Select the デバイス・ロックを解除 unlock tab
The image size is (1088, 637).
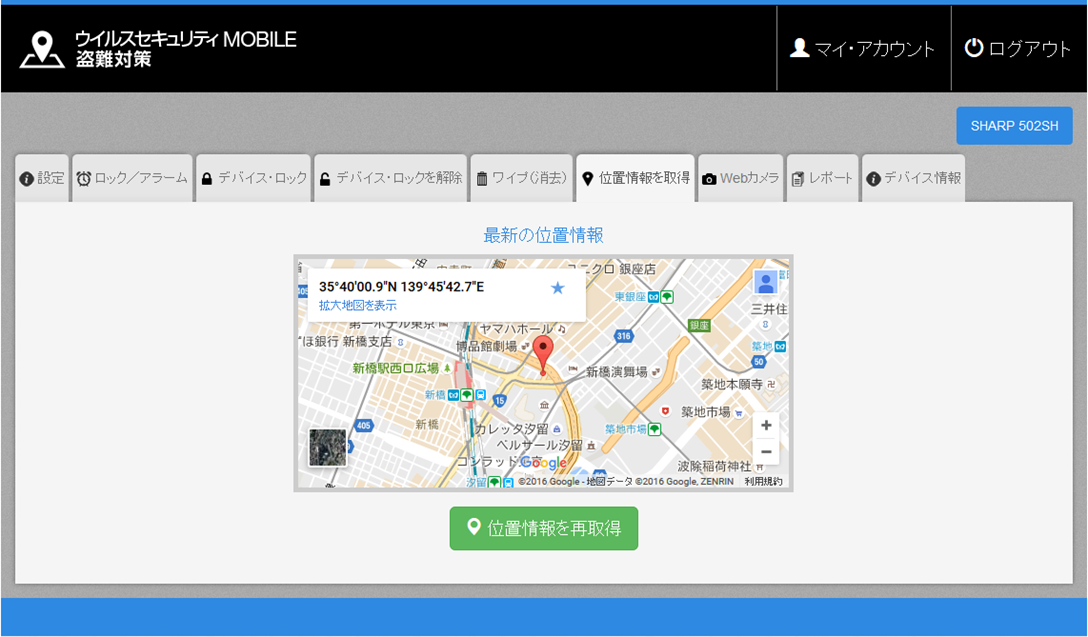click(x=390, y=178)
